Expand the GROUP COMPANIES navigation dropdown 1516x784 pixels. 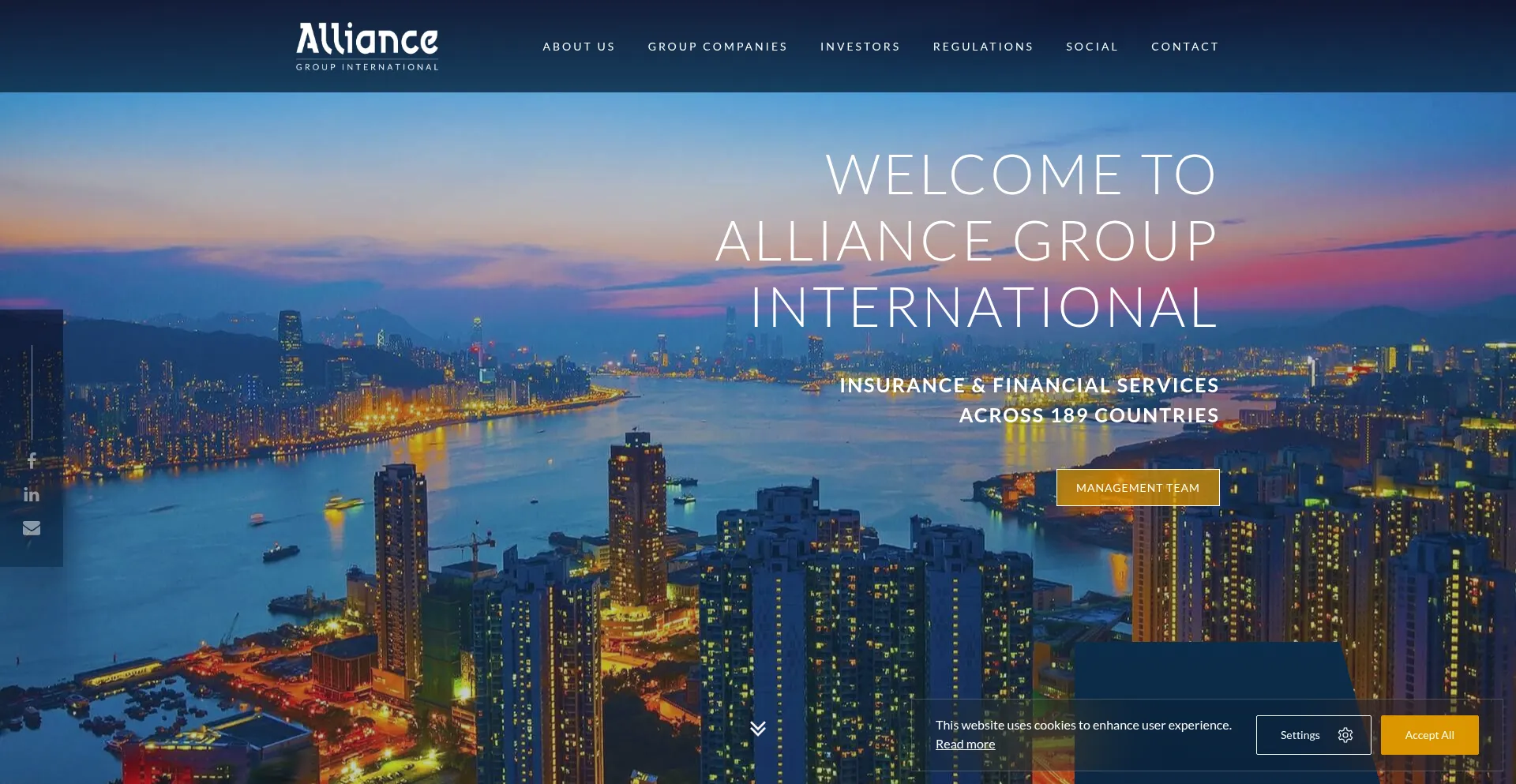point(716,46)
